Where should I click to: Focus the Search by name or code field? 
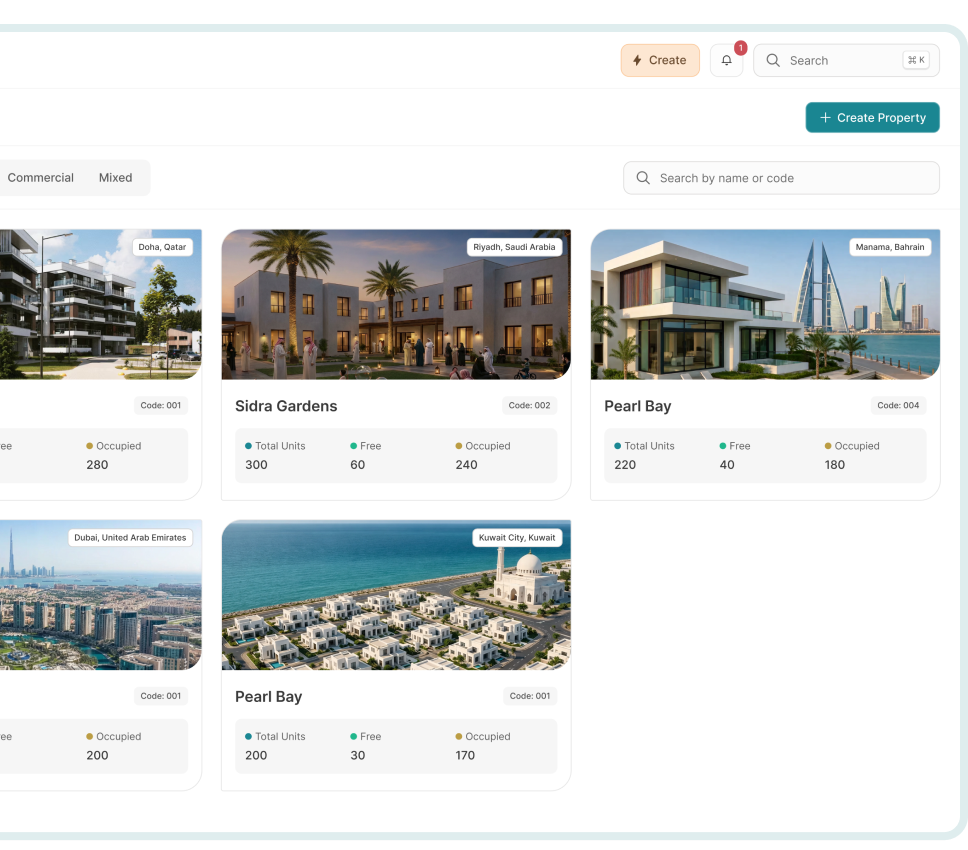[790, 178]
